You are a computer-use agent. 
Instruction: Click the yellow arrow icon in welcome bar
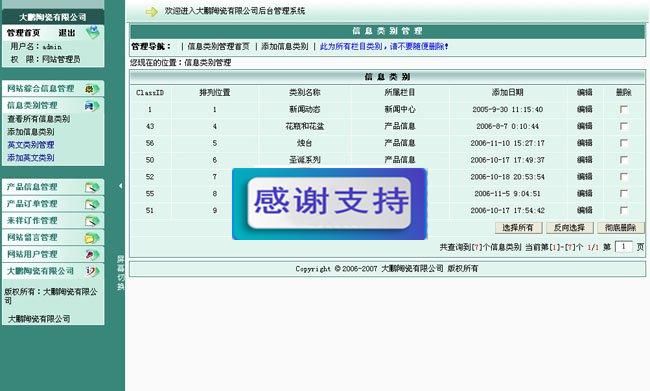(151, 12)
